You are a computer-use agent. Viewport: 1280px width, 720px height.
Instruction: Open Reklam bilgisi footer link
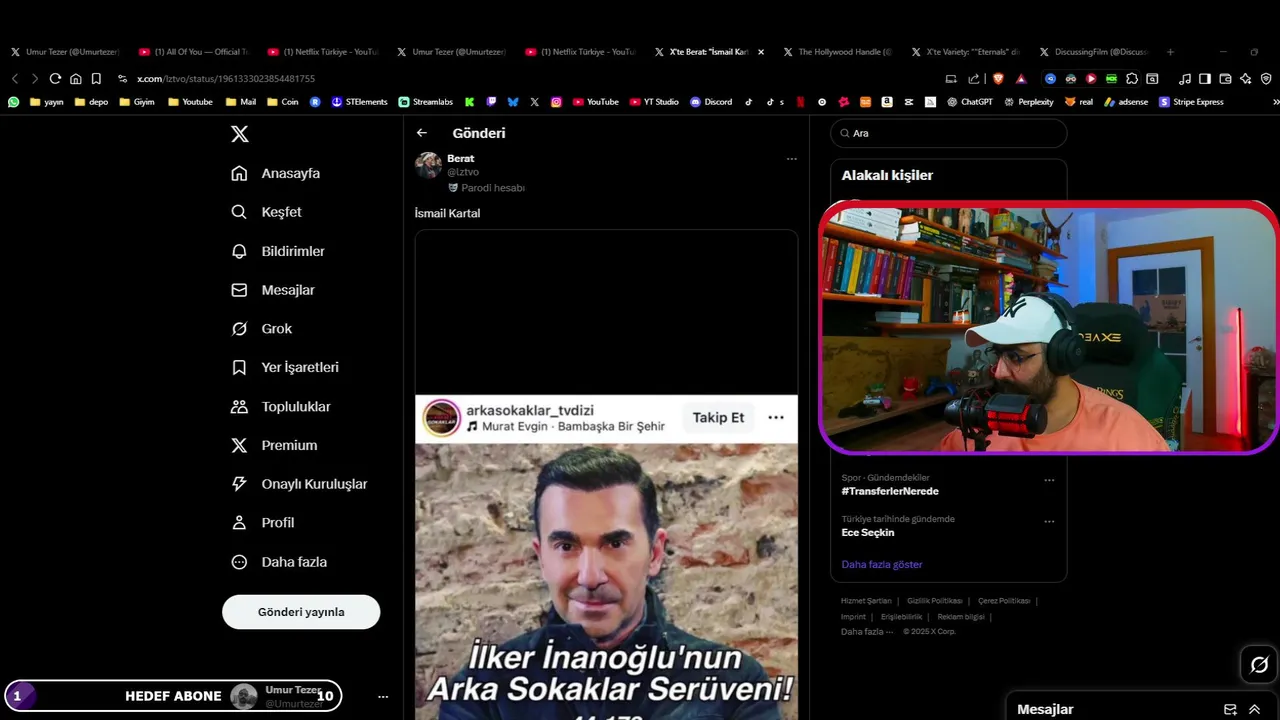[x=961, y=617]
